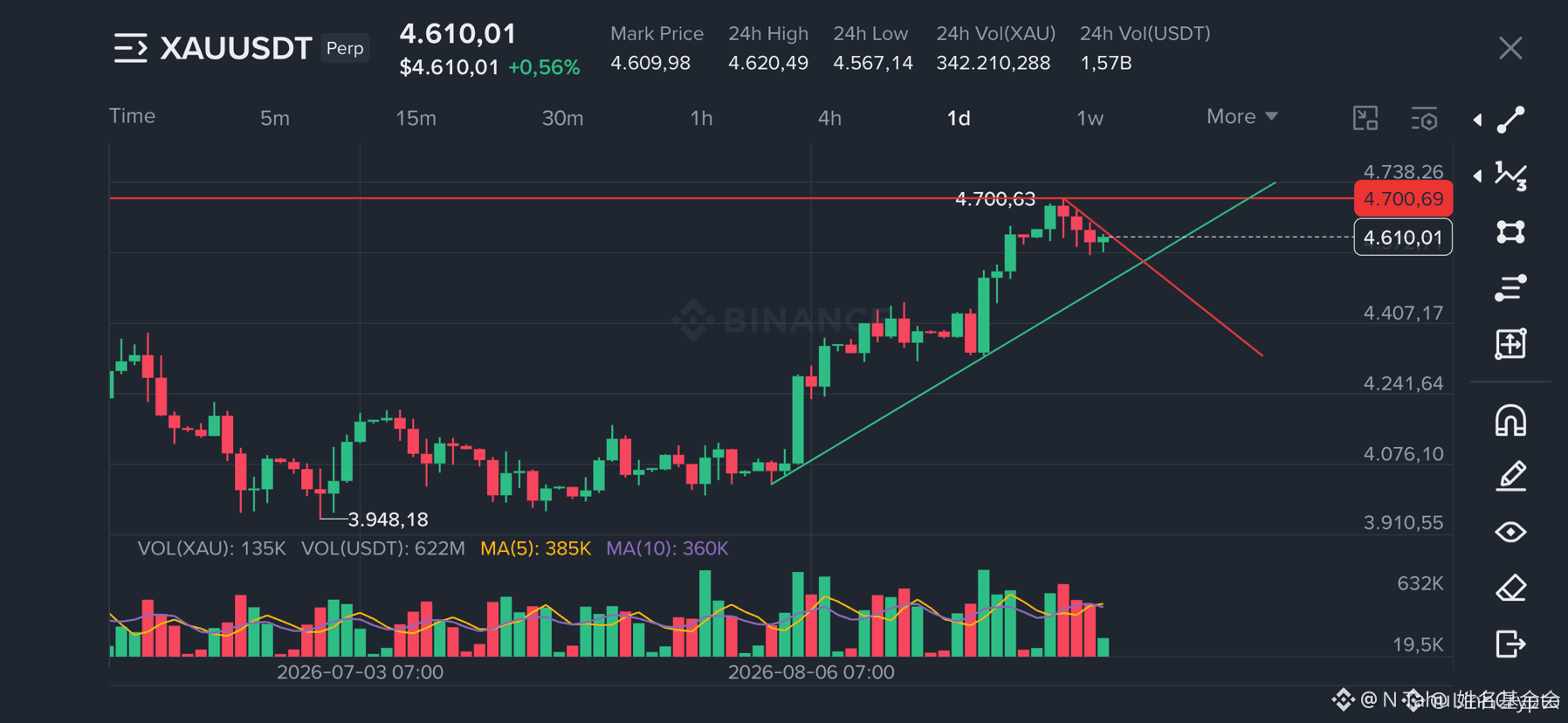Expand the line tool options arrow
This screenshot has height=723, width=1568.
coord(1477,120)
